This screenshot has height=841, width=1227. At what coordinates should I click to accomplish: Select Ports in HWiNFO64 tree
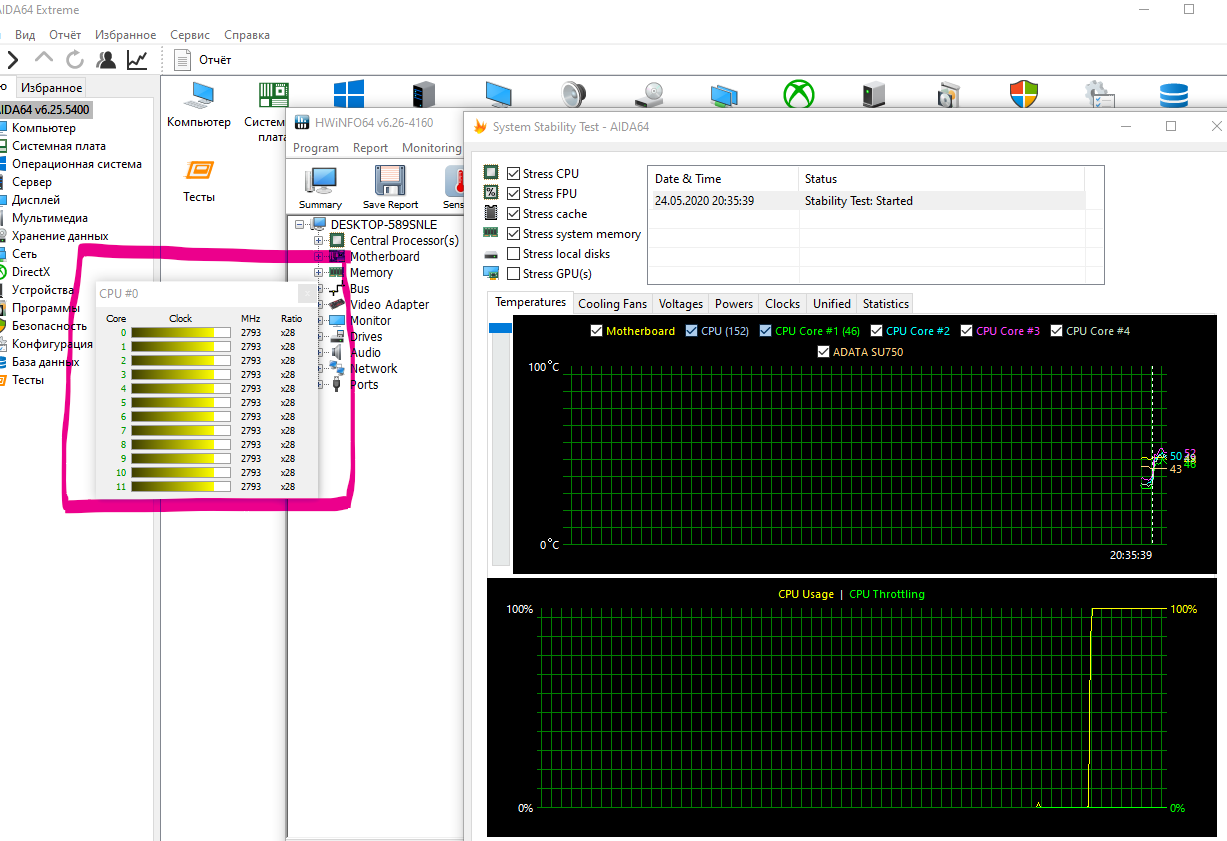(x=364, y=385)
